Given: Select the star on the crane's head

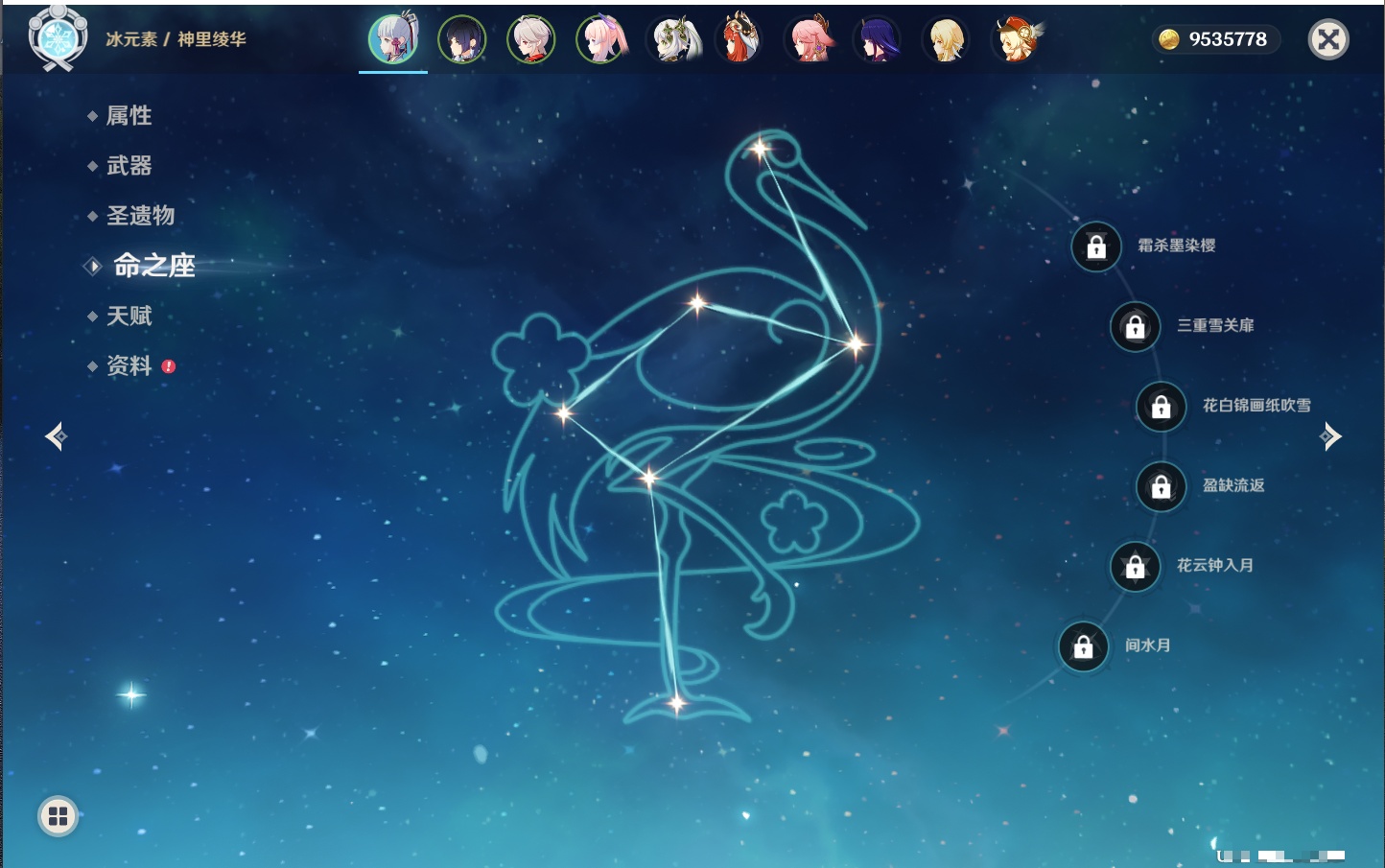Looking at the screenshot, I should [760, 149].
